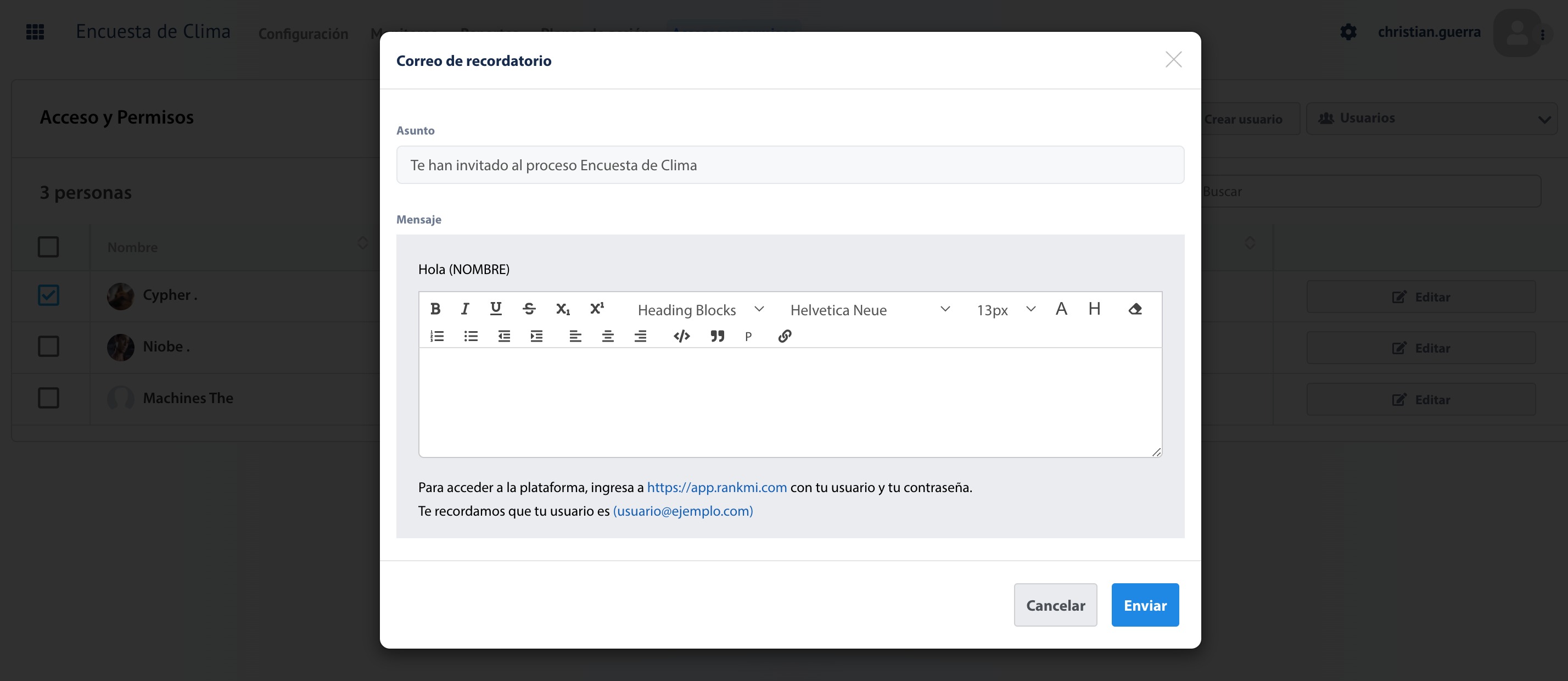
Task: Increase indent in the editor
Action: coord(536,336)
